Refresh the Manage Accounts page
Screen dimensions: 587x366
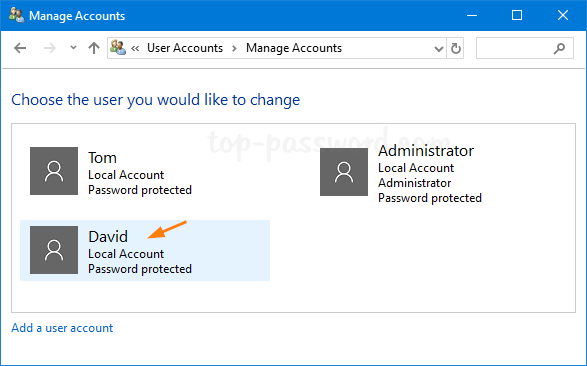click(456, 48)
